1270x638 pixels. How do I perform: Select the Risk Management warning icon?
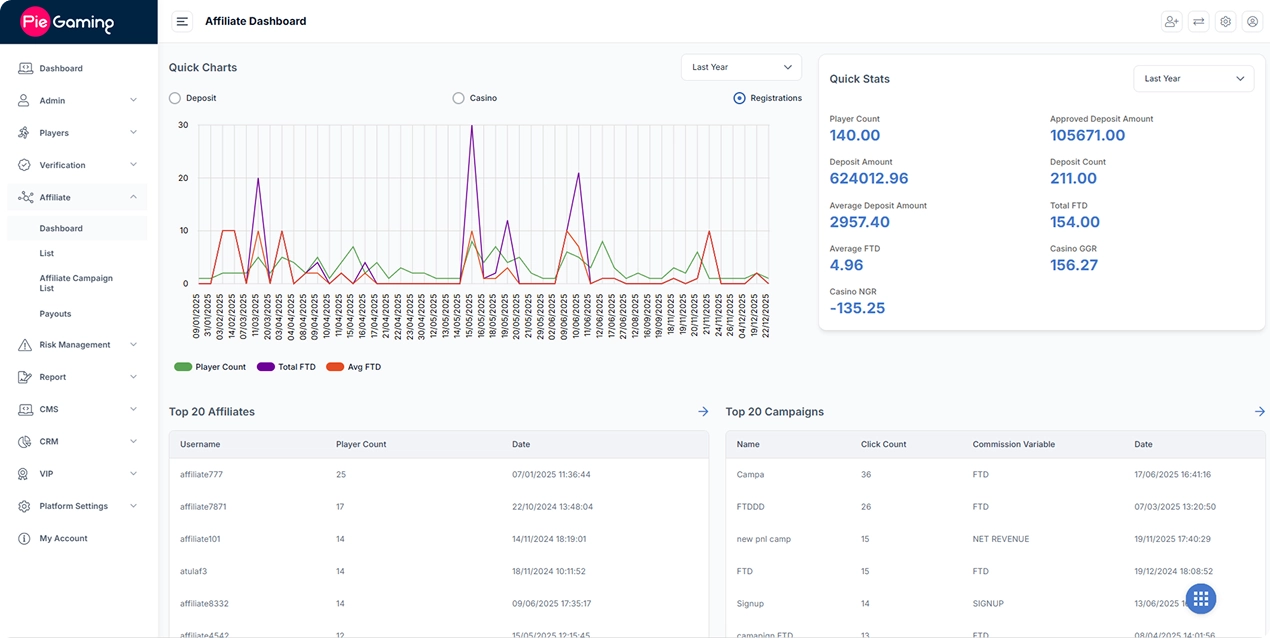(24, 344)
